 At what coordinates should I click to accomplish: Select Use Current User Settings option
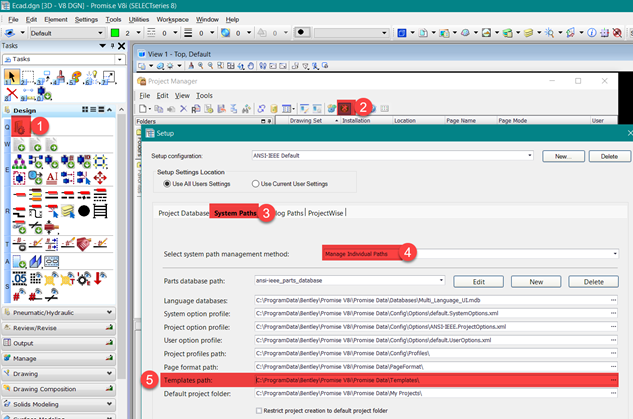tap(255, 184)
